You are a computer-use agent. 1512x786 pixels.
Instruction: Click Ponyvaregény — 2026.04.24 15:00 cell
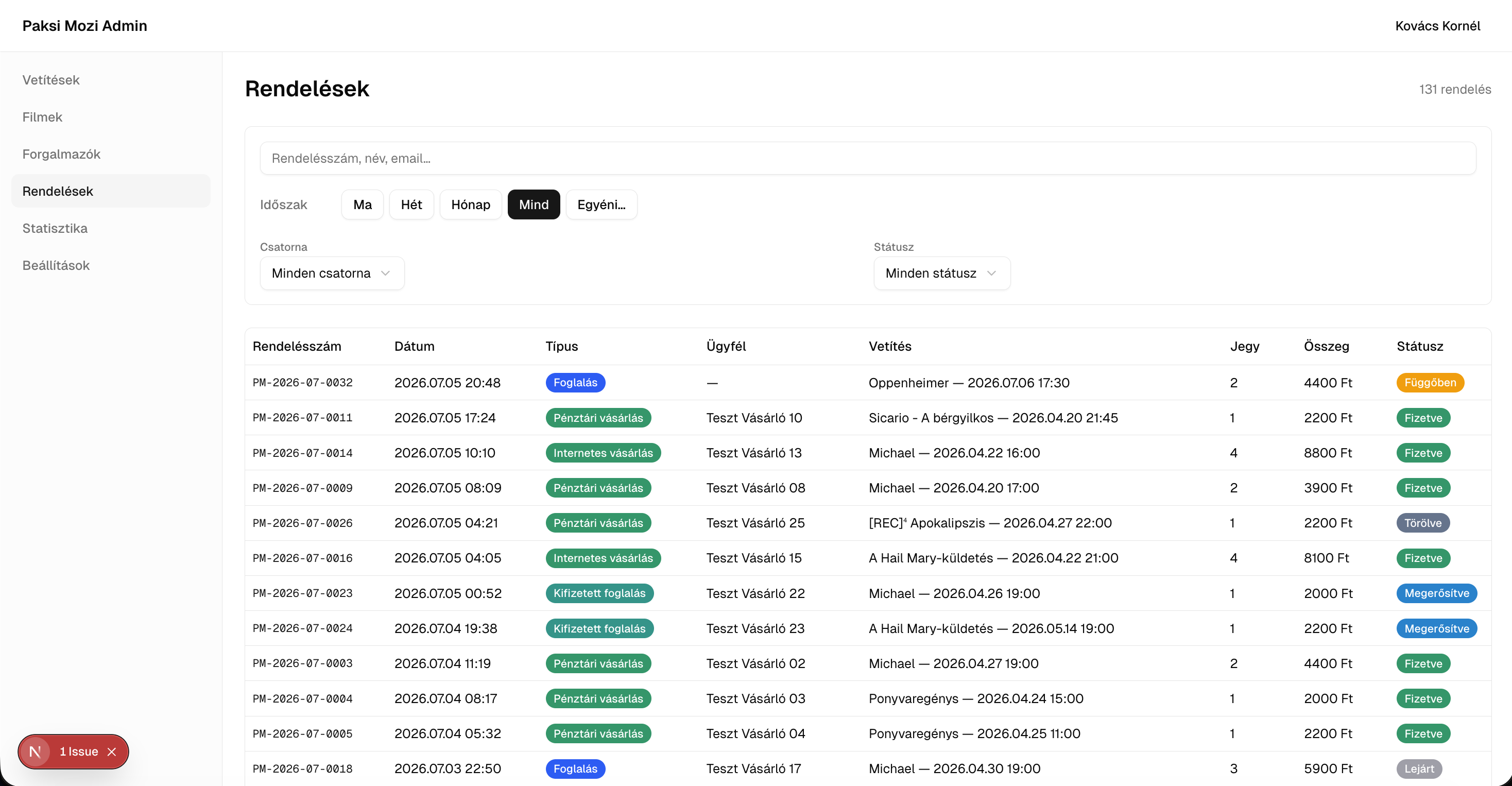click(x=975, y=698)
